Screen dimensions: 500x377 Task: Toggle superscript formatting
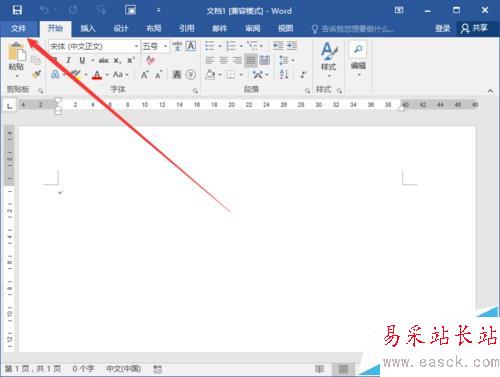(x=131, y=60)
